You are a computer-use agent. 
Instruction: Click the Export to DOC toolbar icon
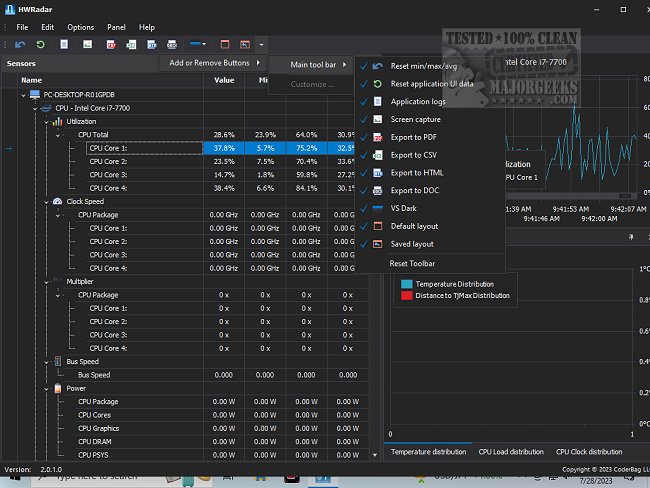click(172, 45)
